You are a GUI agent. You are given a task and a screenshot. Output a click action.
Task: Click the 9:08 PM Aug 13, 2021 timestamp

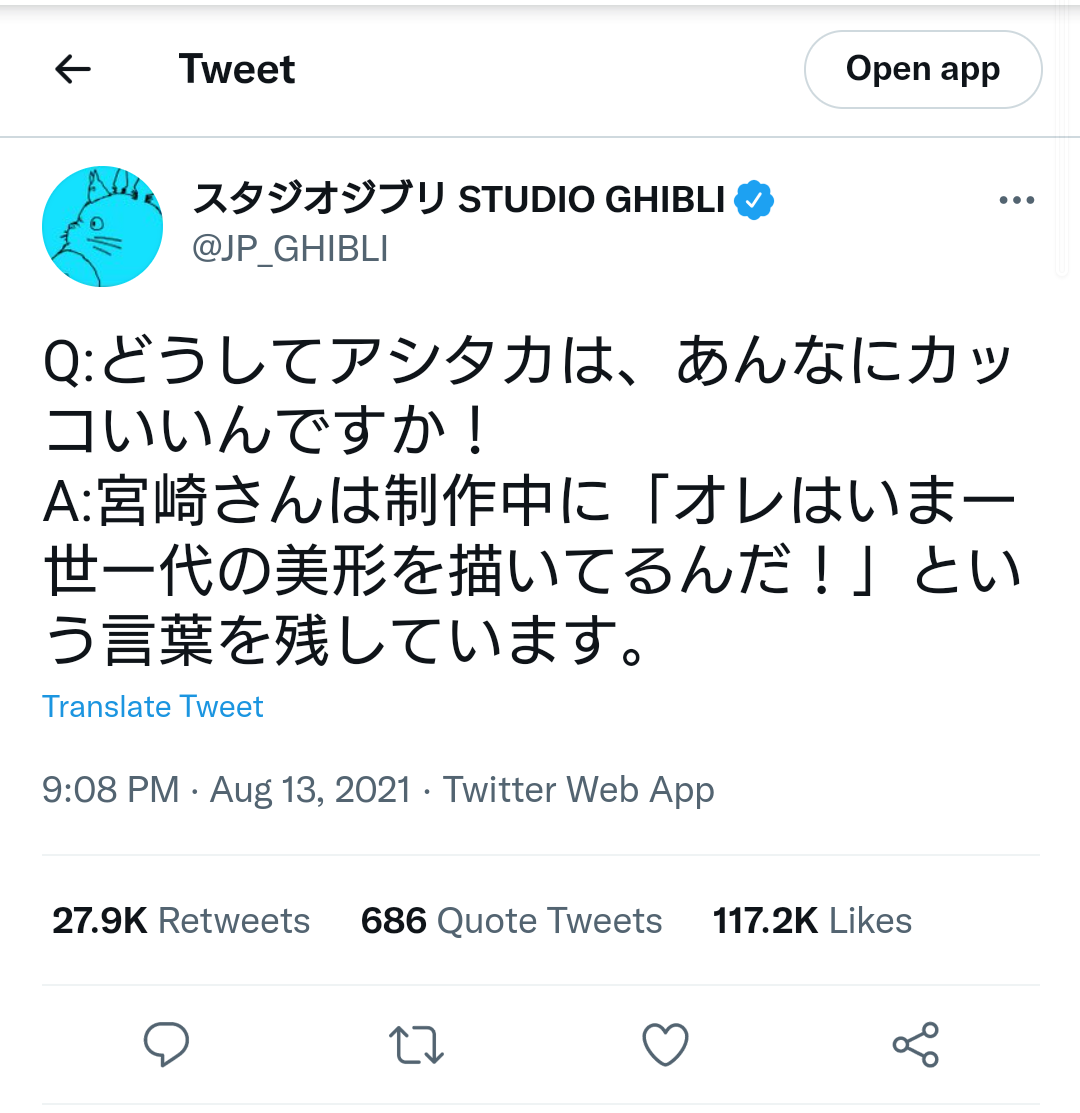tap(226, 790)
